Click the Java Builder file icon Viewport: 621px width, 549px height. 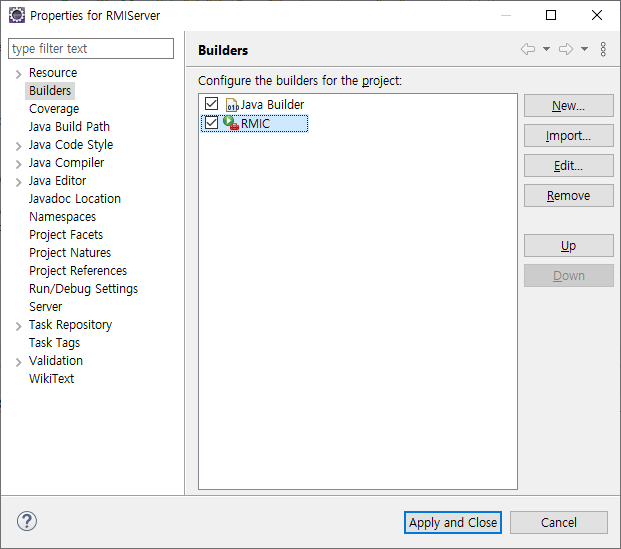coord(232,105)
